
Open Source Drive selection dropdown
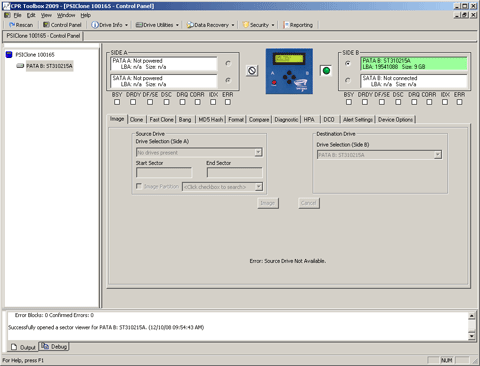258,152
